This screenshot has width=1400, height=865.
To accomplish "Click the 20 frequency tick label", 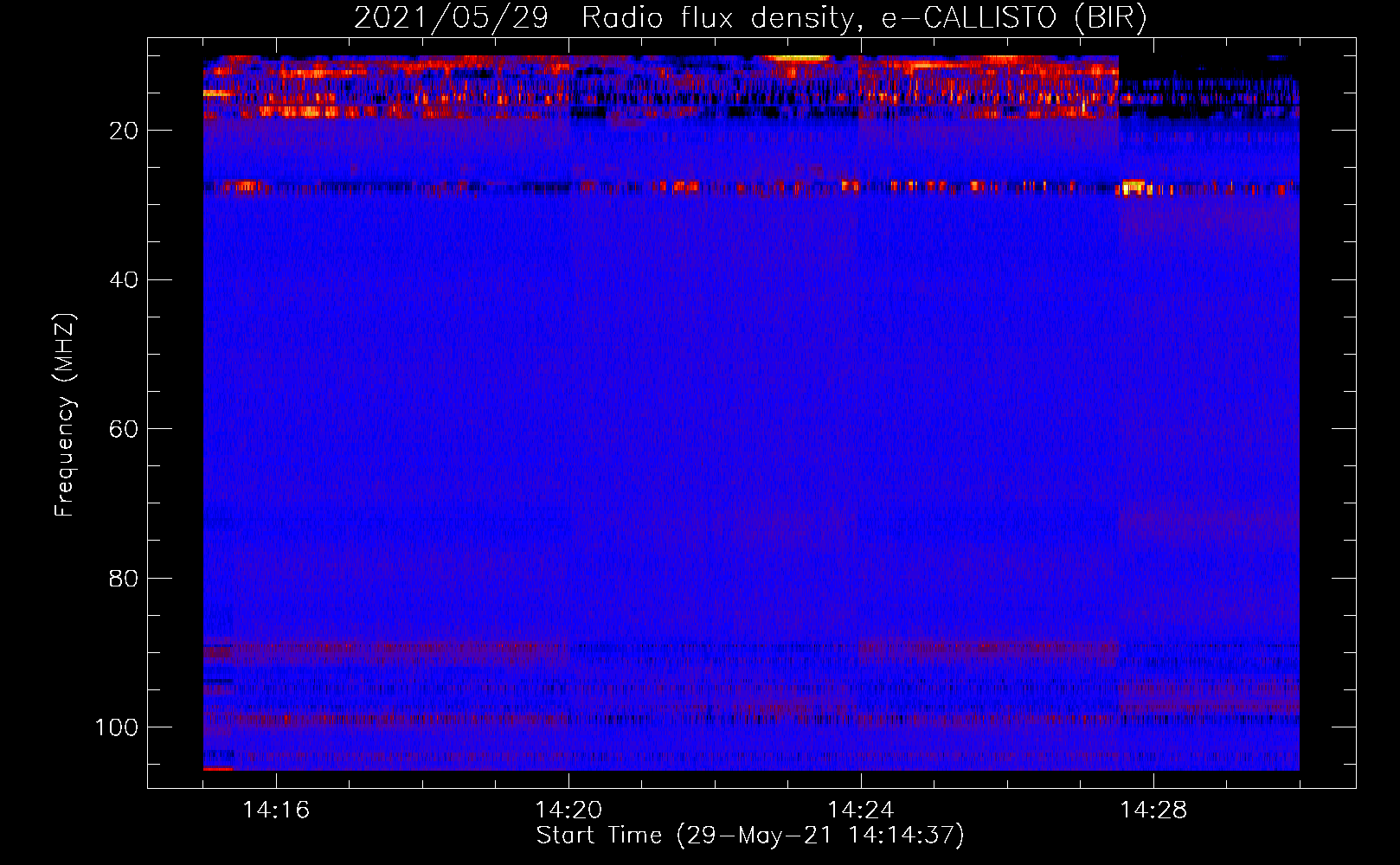I will (x=124, y=131).
